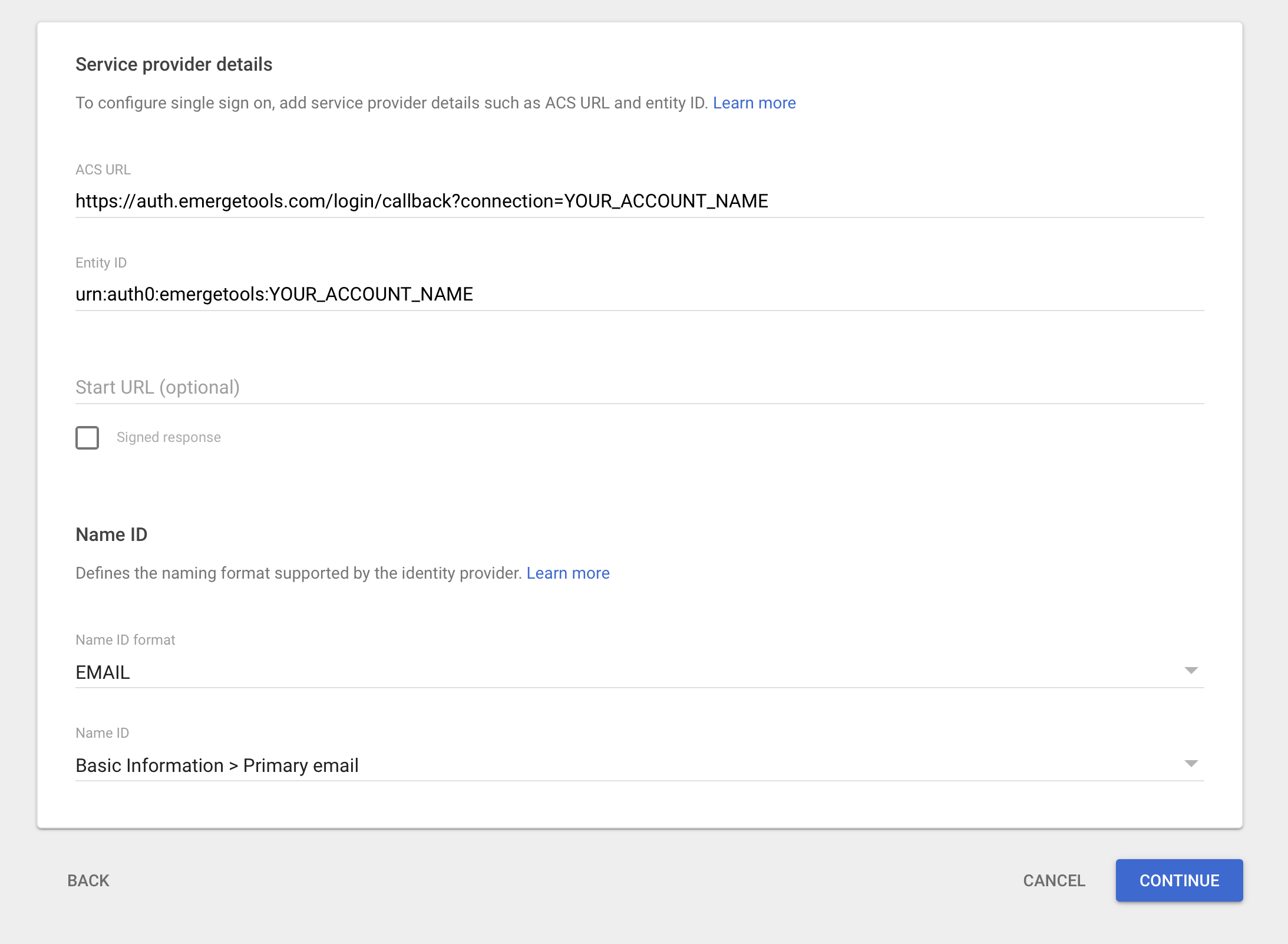Click the small 'ACS URL' field label
The height and width of the screenshot is (944, 1288).
pos(103,170)
